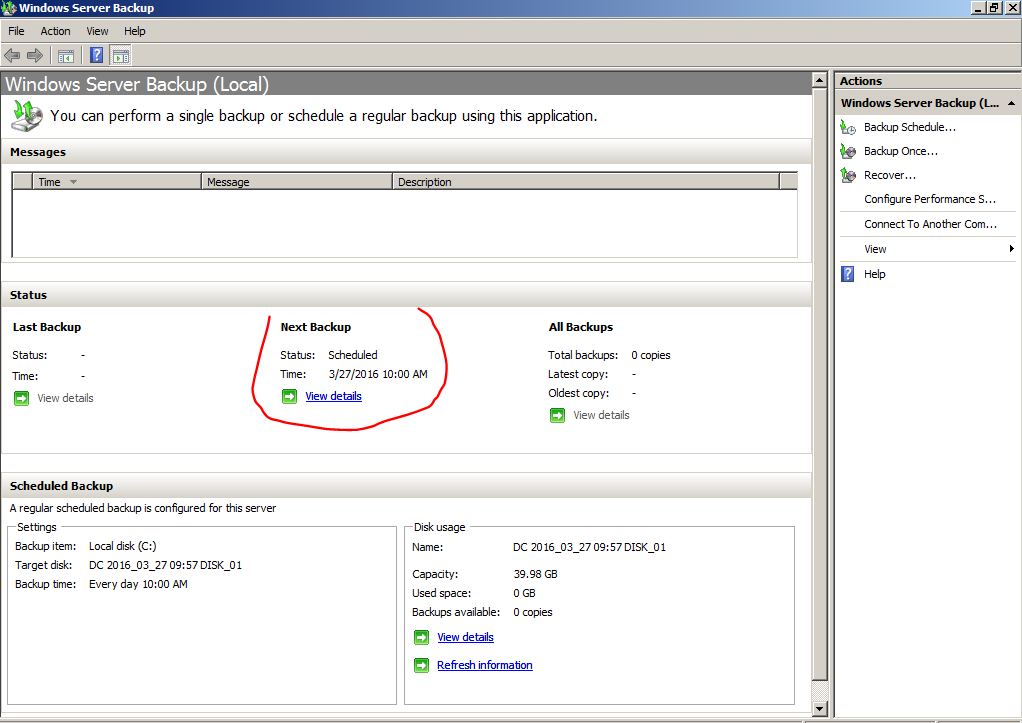This screenshot has width=1022, height=723.
Task: Click green arrow icon under Last Backup
Action: [22, 398]
